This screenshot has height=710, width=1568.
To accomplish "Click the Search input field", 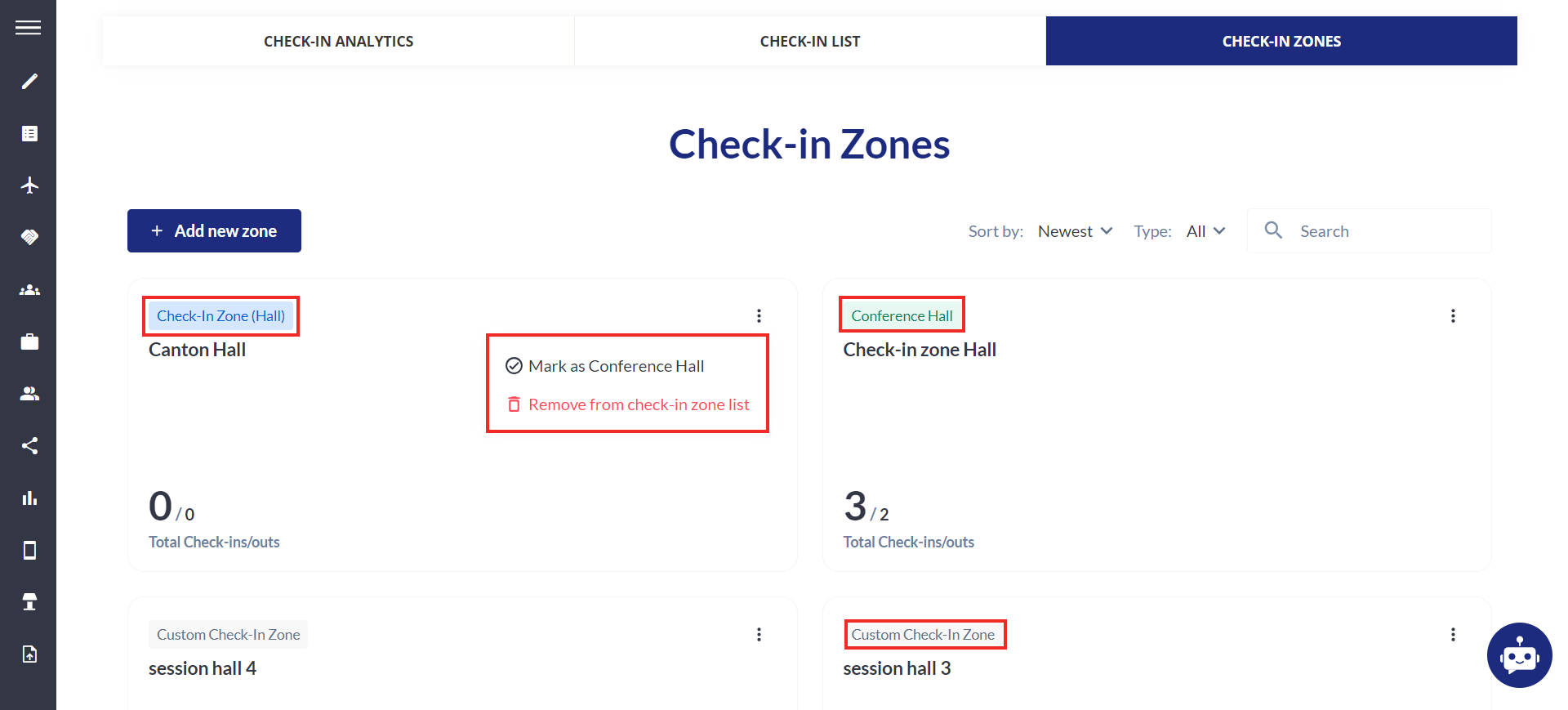I will tap(1370, 231).
